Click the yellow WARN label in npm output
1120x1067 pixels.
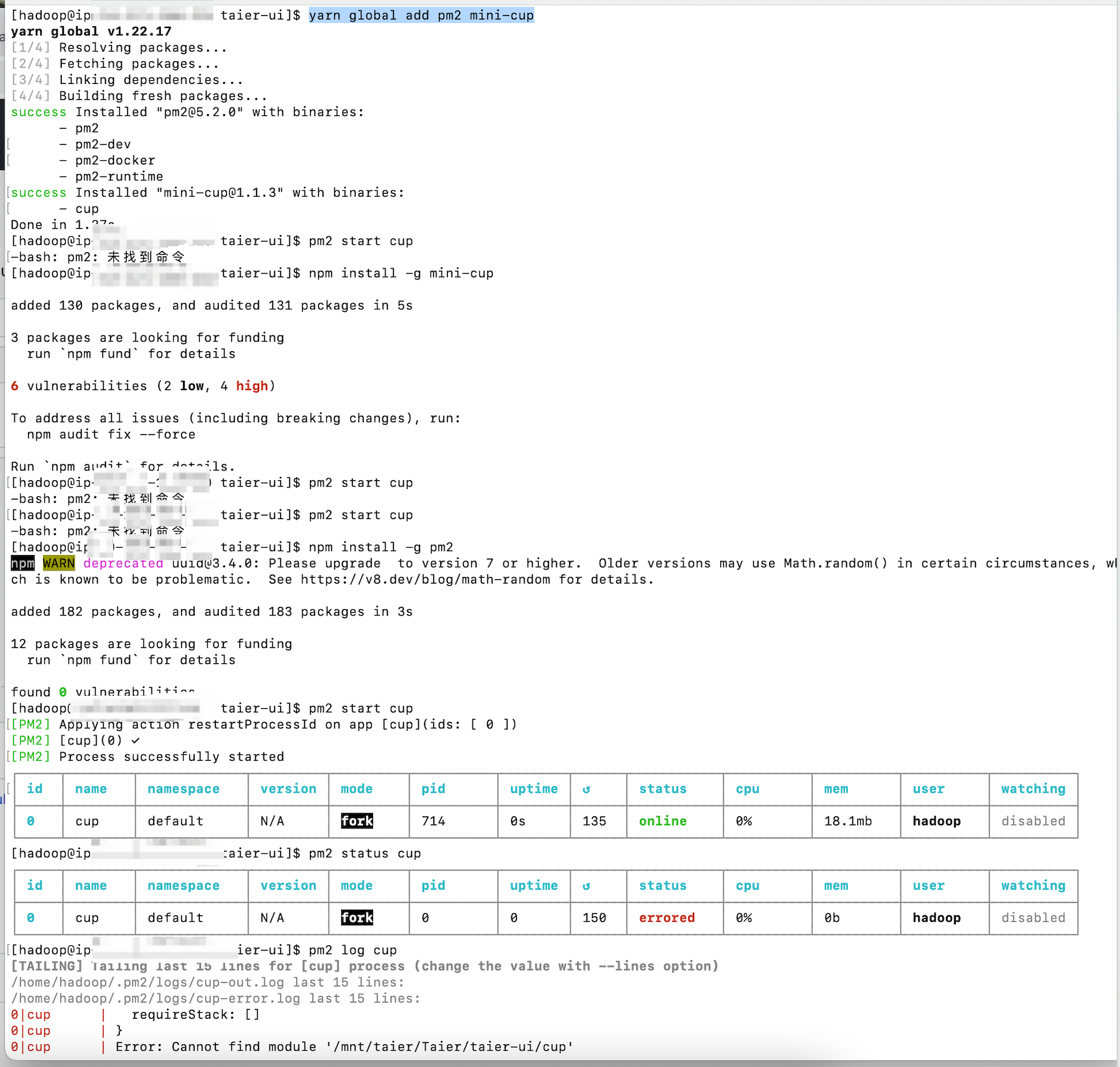59,563
